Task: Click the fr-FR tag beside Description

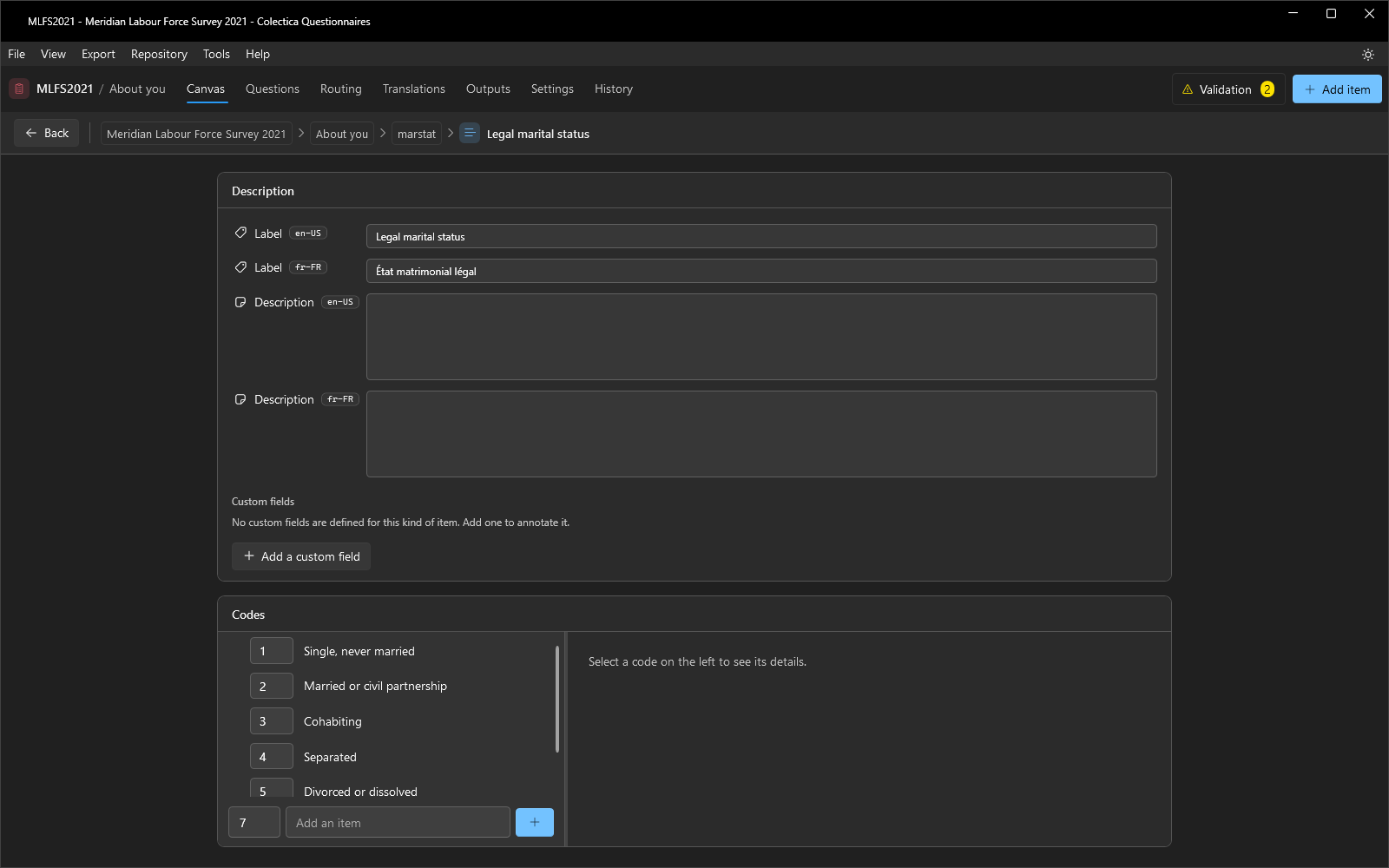Action: (340, 399)
